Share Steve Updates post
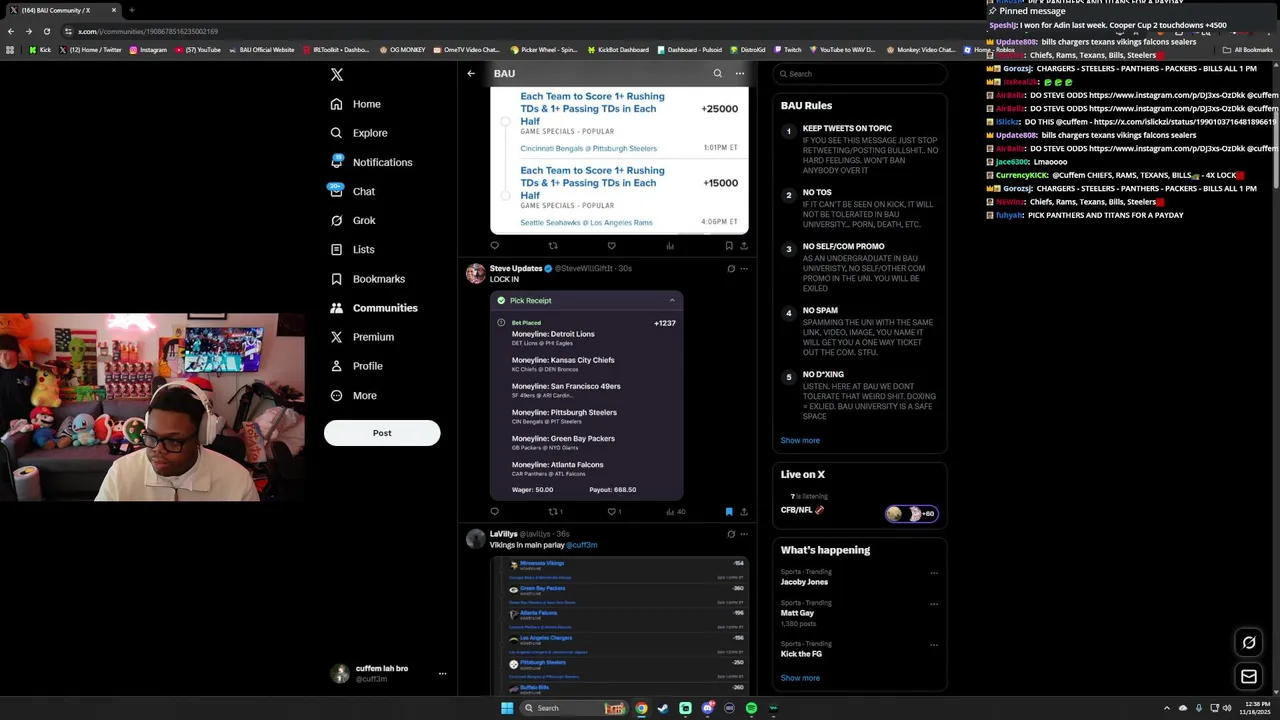This screenshot has height=720, width=1280. tap(744, 511)
